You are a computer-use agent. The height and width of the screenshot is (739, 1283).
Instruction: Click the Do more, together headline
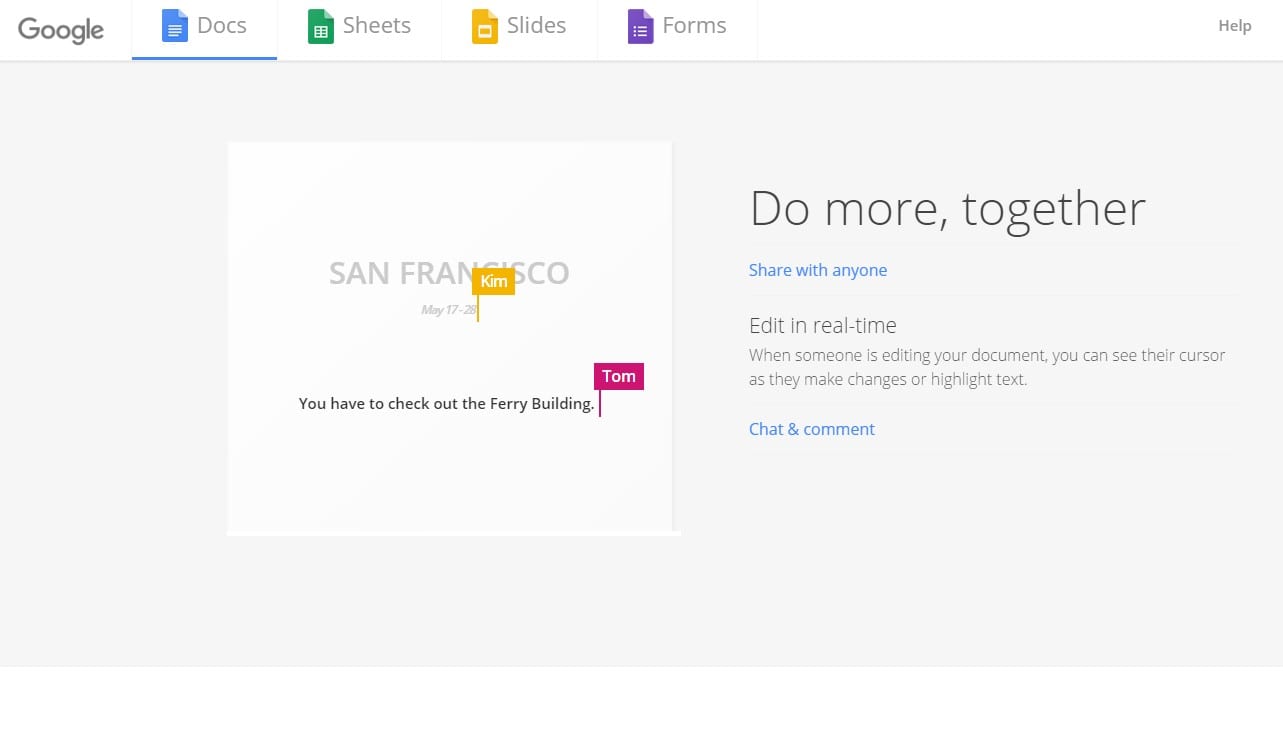(948, 209)
